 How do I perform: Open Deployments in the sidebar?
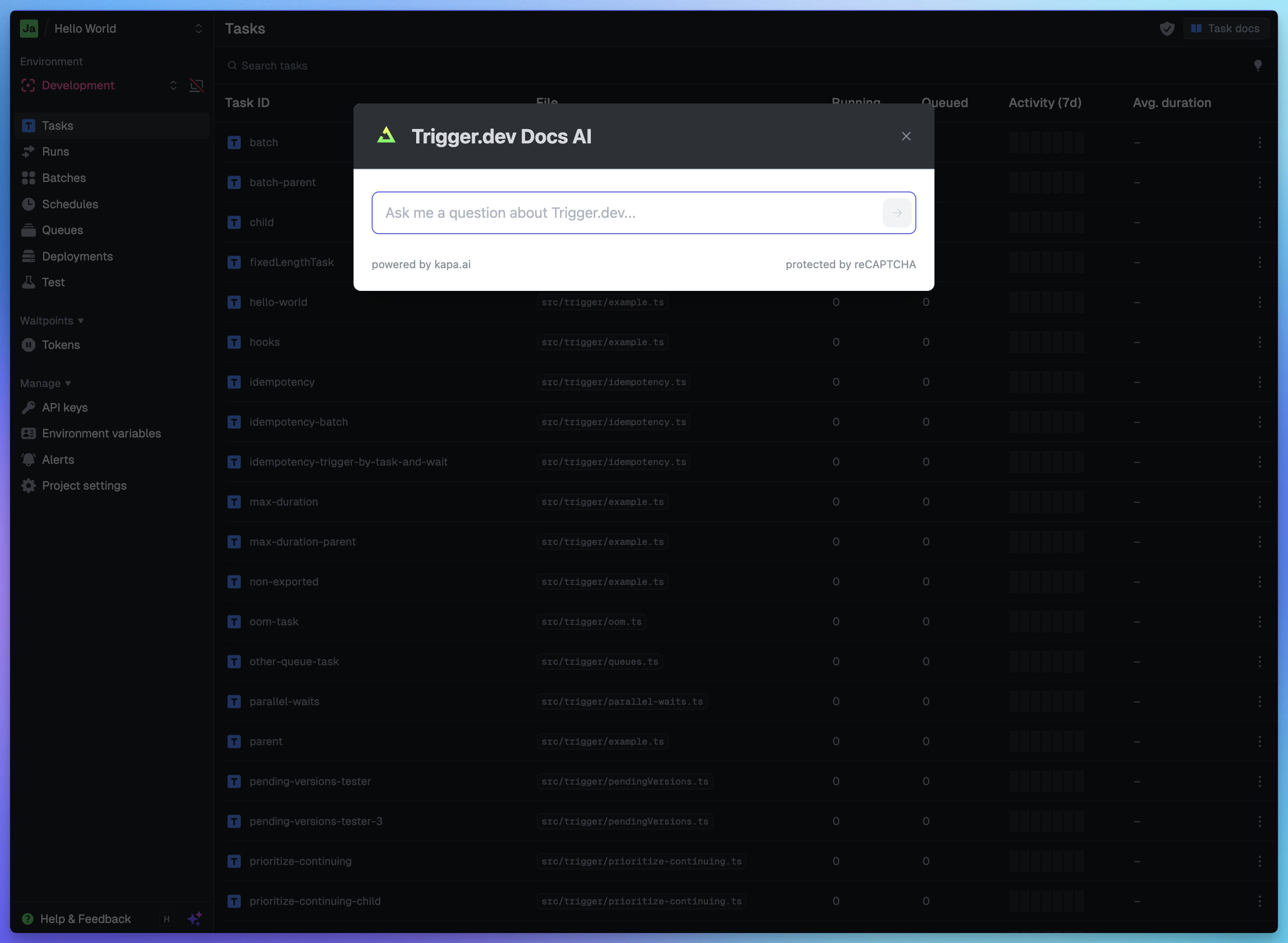pyautogui.click(x=113, y=256)
